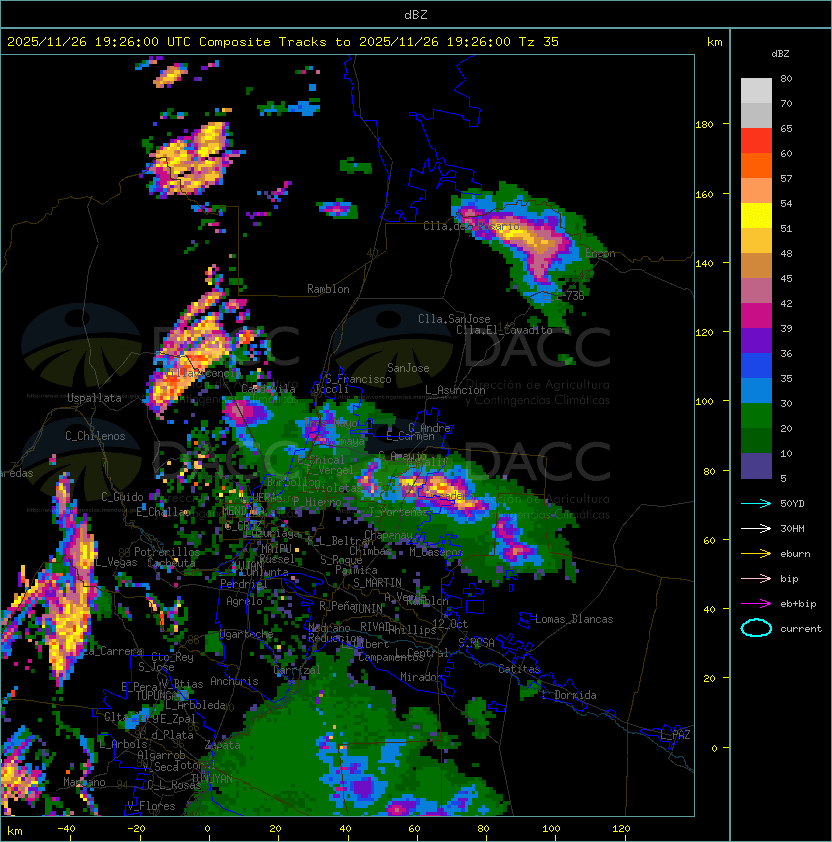The image size is (832, 842).
Task: Click the S_MARTIN map label
Action: point(378,583)
